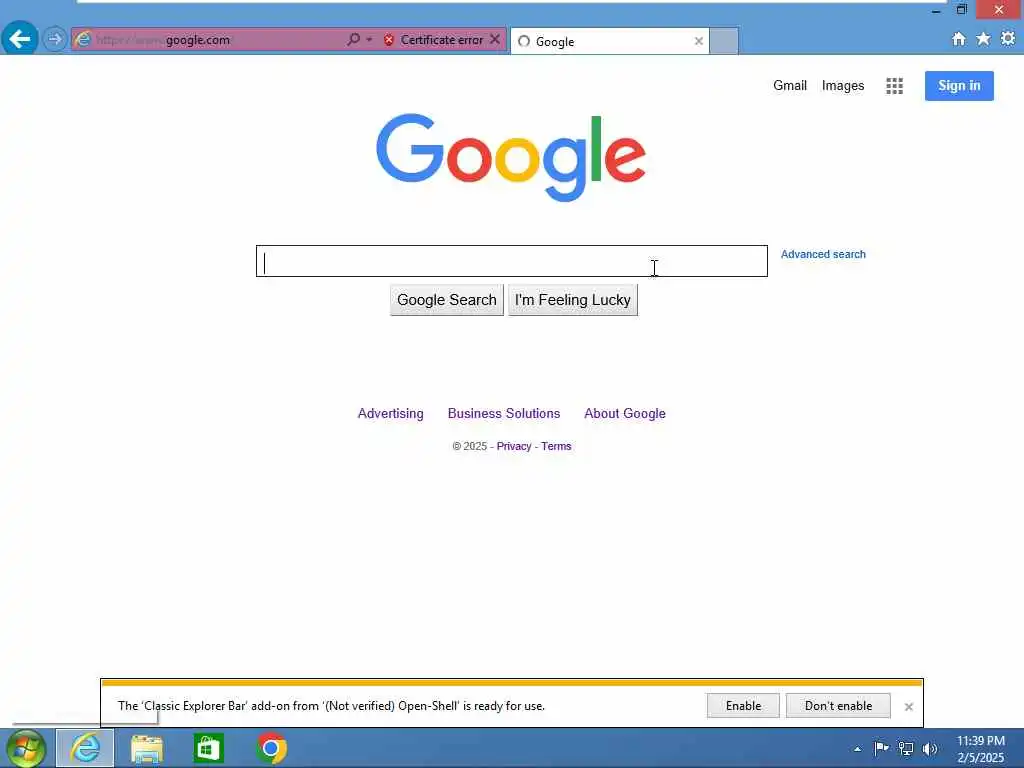Viewport: 1024px width, 768px height.
Task: Open the Action Center flag icon
Action: pos(881,748)
